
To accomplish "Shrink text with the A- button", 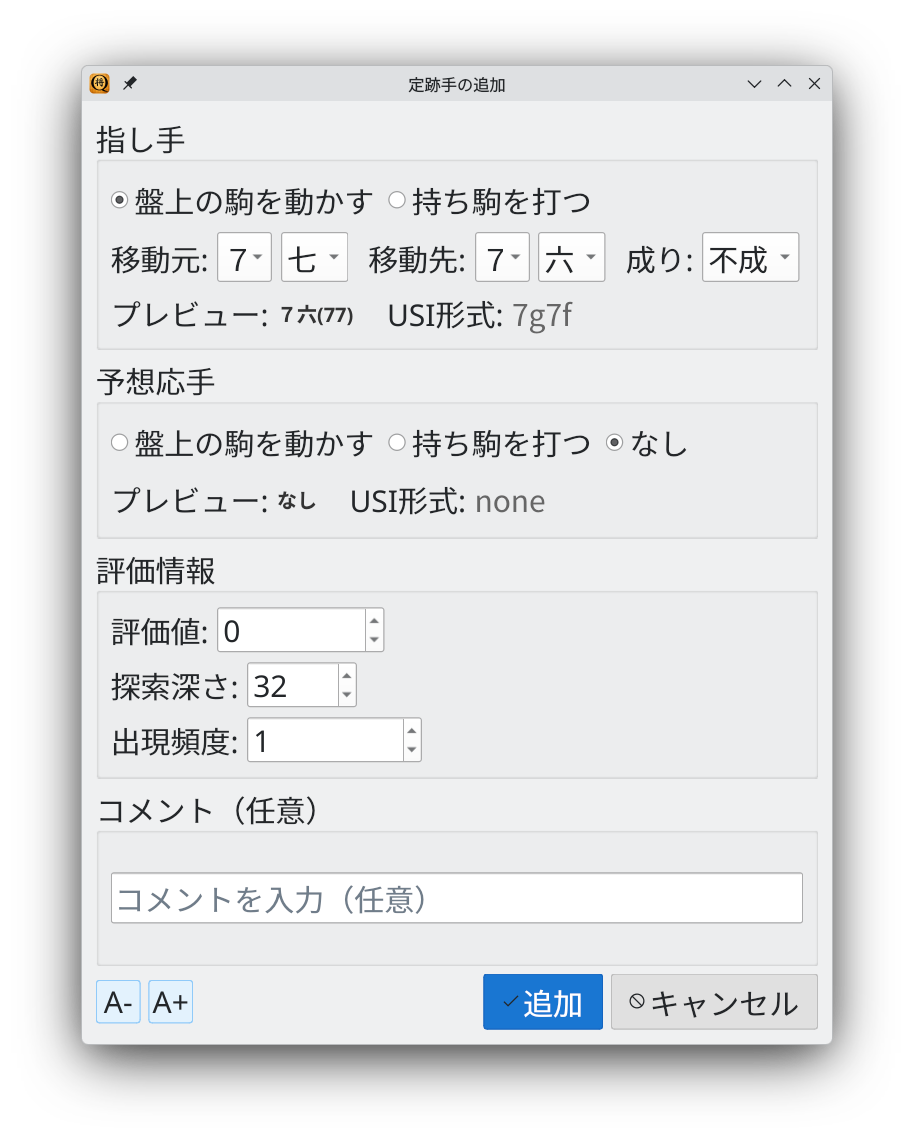I will click(117, 1001).
